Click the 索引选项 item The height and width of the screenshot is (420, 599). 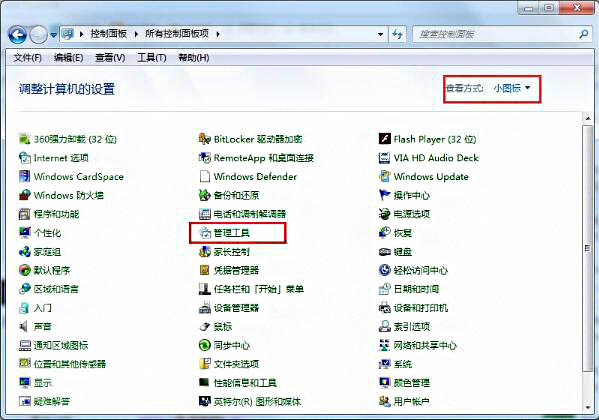[x=404, y=326]
